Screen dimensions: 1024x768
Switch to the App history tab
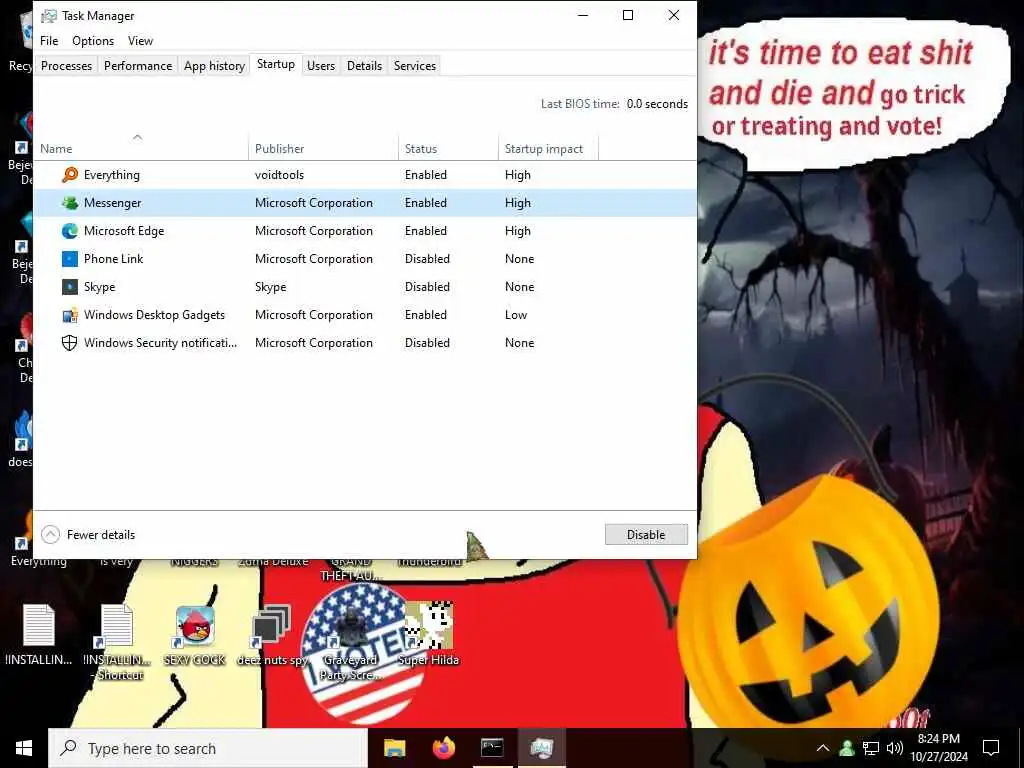point(214,65)
